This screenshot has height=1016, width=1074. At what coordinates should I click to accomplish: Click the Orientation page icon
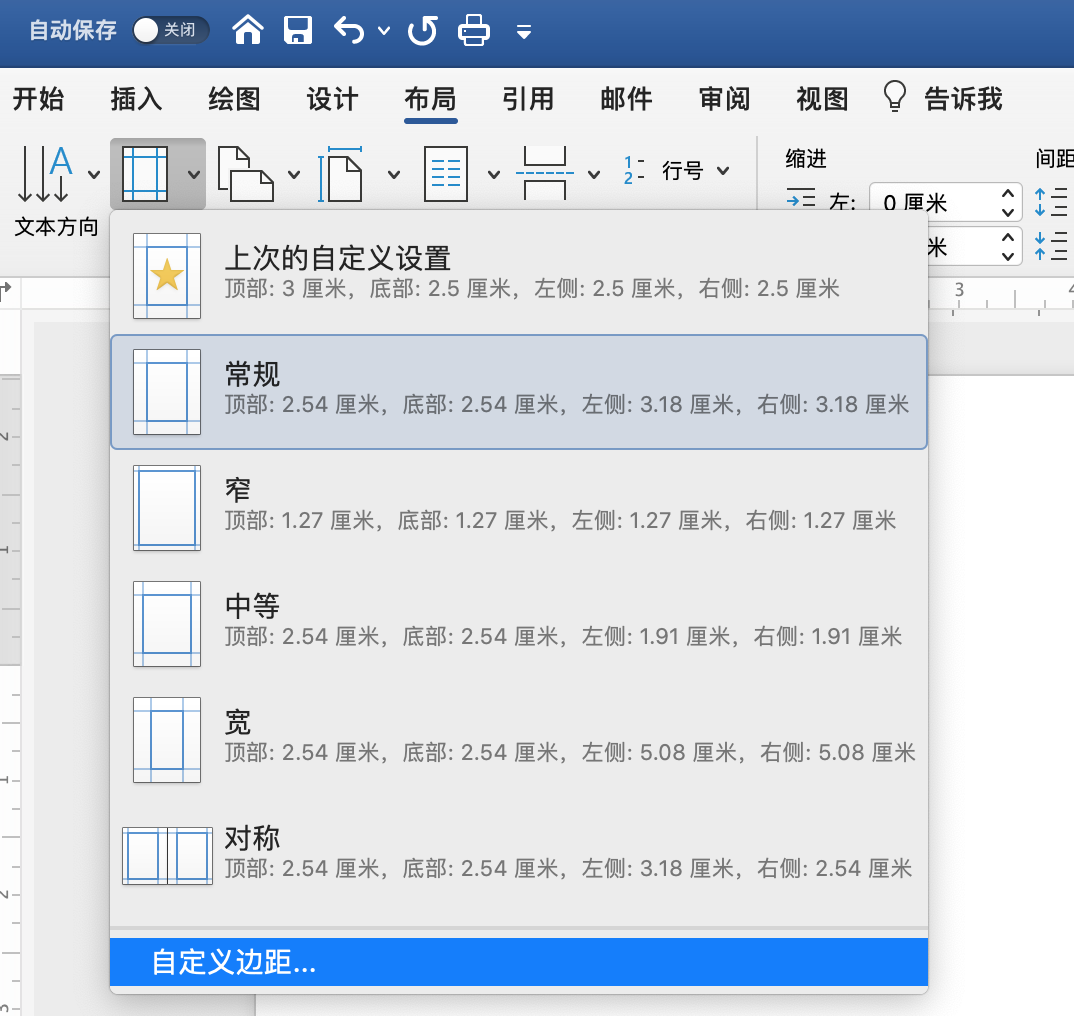(245, 173)
